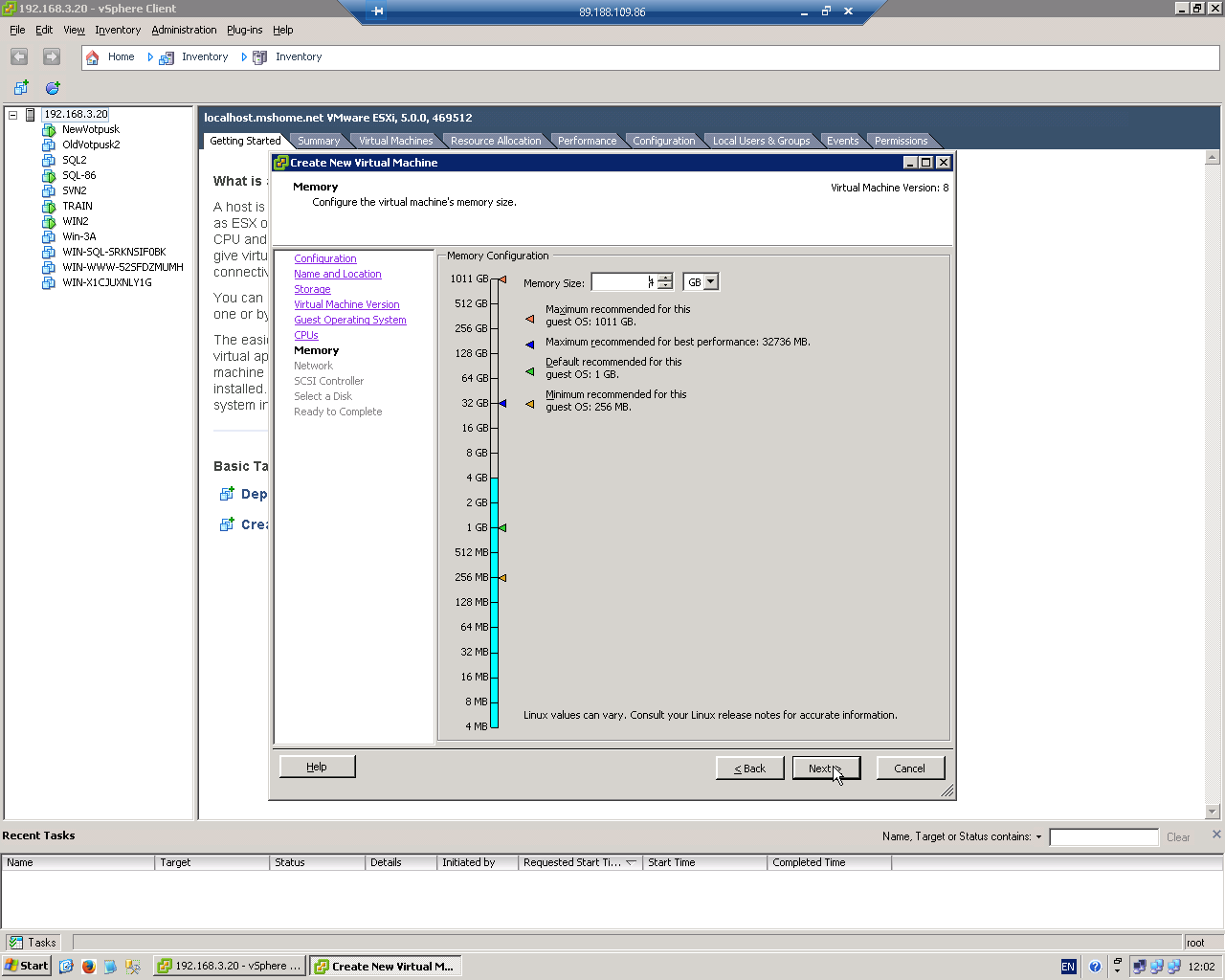Switch to the Local Users & Groups tab
The height and width of the screenshot is (980, 1225).
pyautogui.click(x=761, y=141)
